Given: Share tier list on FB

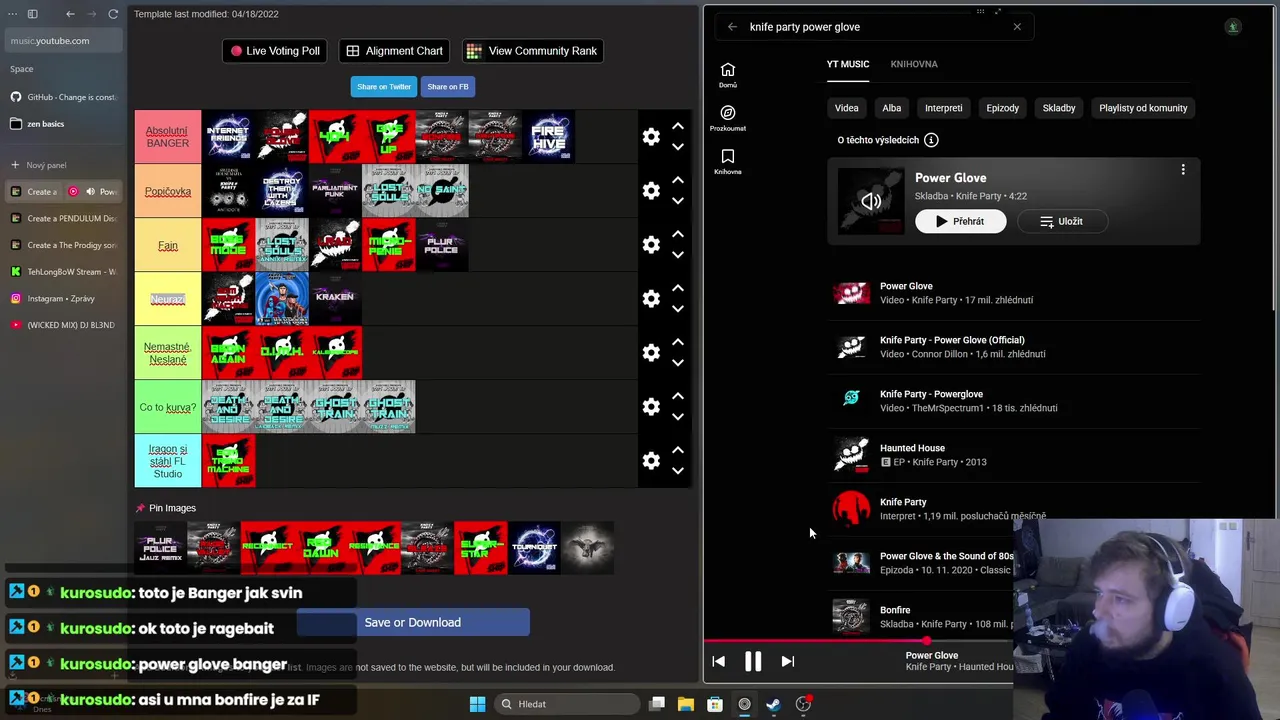Looking at the screenshot, I should pos(448,87).
